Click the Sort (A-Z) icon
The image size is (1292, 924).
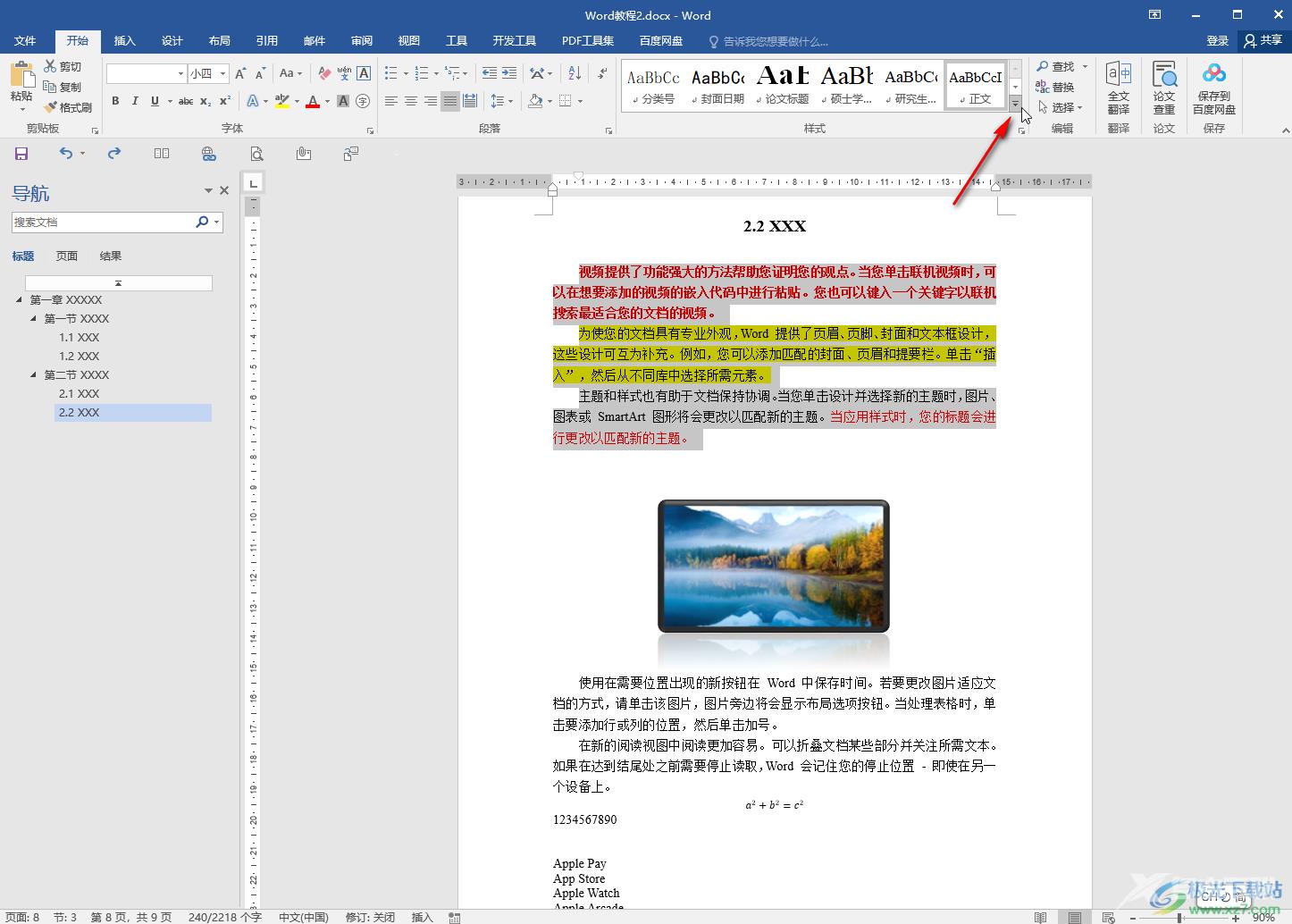pos(575,73)
